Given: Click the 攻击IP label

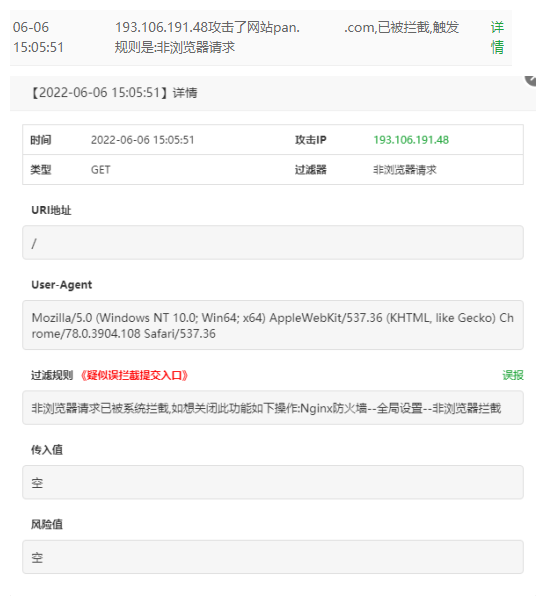Looking at the screenshot, I should coord(311,140).
